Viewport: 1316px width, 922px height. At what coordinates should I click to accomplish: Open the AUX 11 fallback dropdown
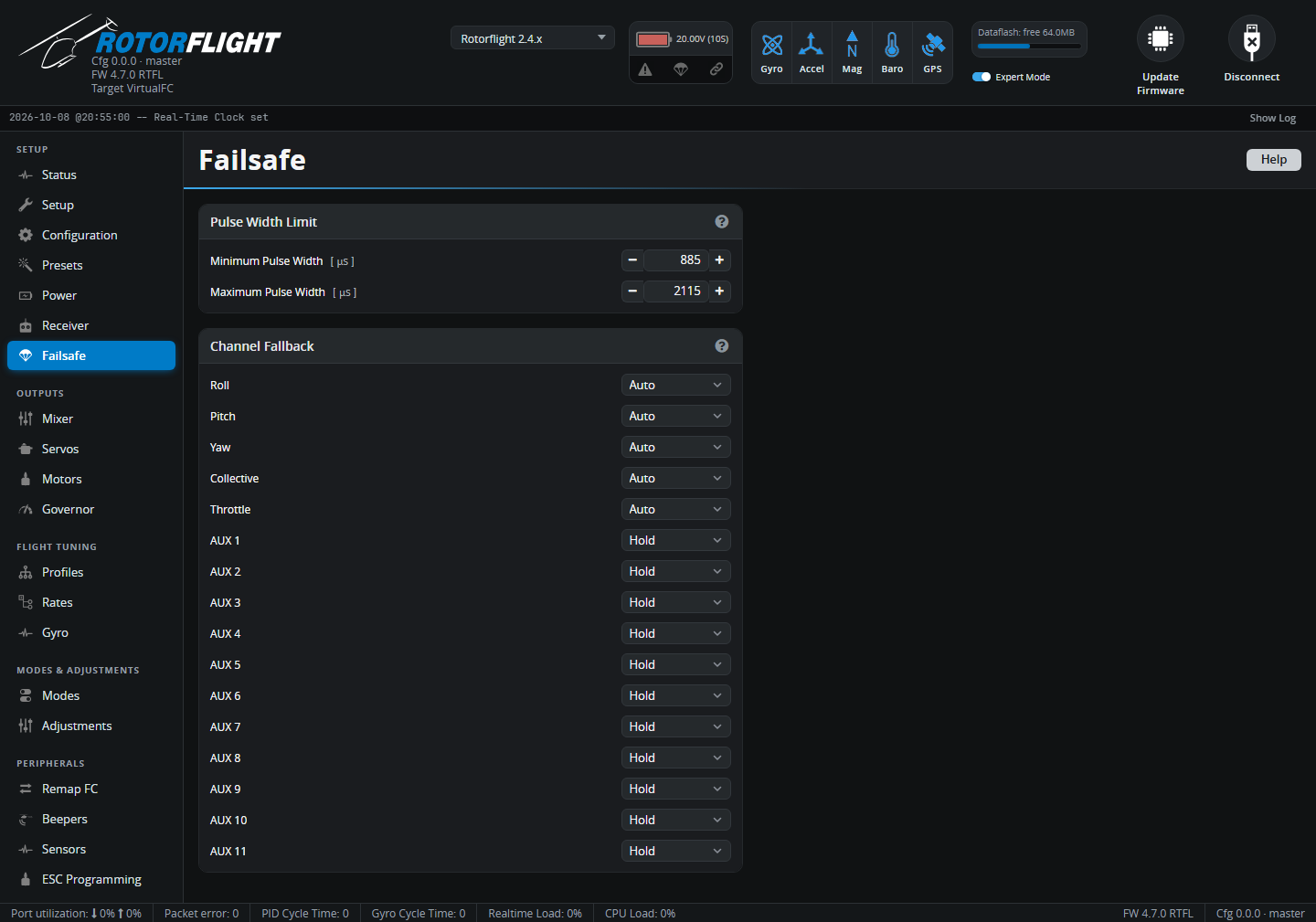[x=676, y=852]
